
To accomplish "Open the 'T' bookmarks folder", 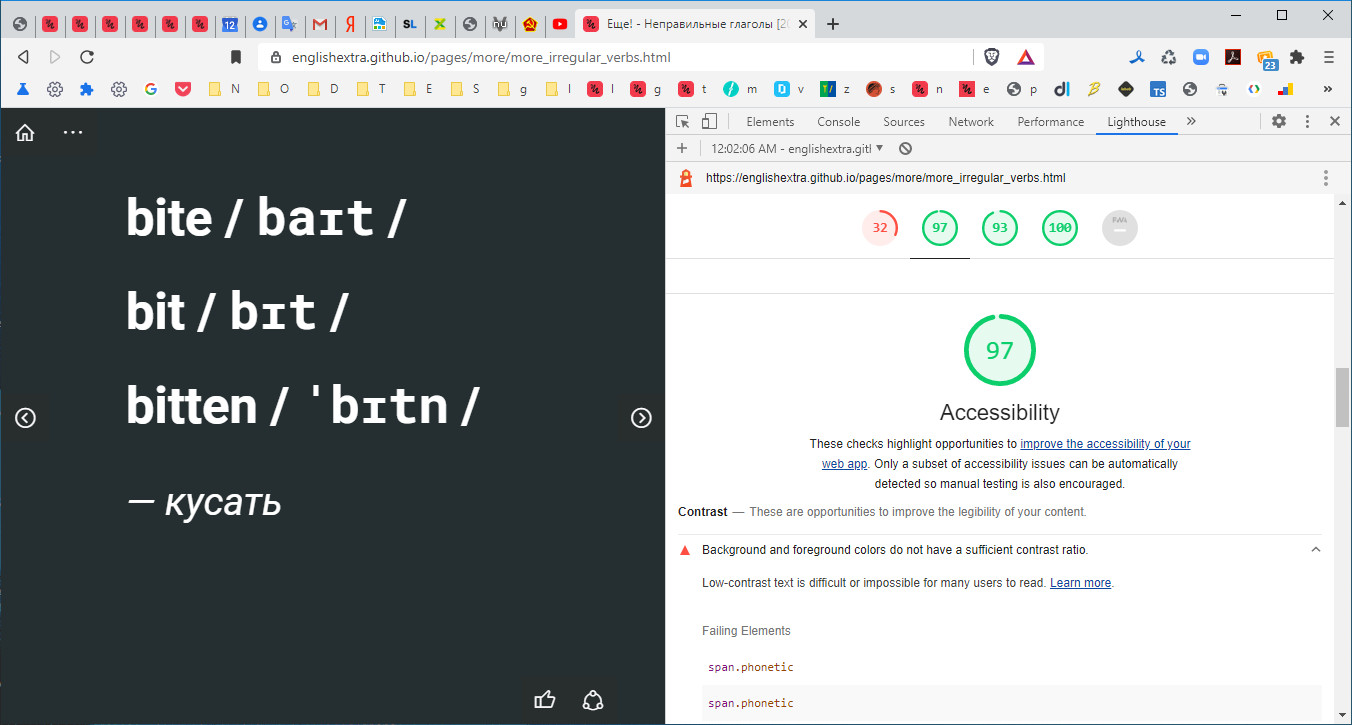I will [x=371, y=89].
